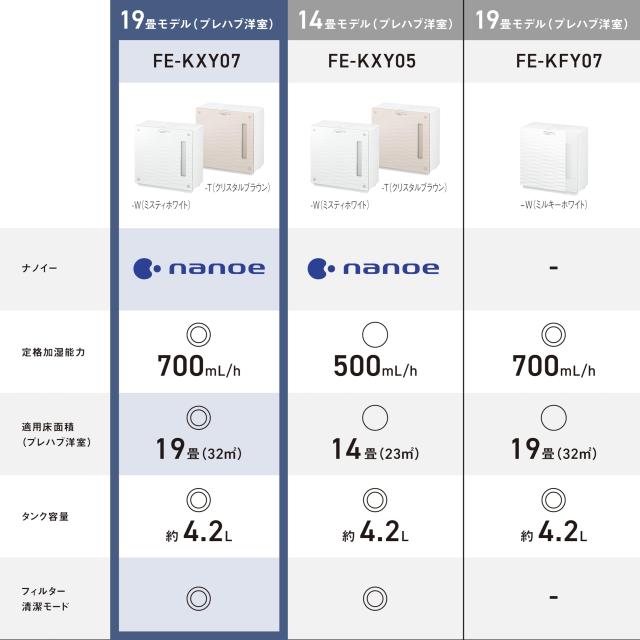
Task: Click the FE-KXY07 crystal brown product image
Action: pyautogui.click(x=230, y=139)
